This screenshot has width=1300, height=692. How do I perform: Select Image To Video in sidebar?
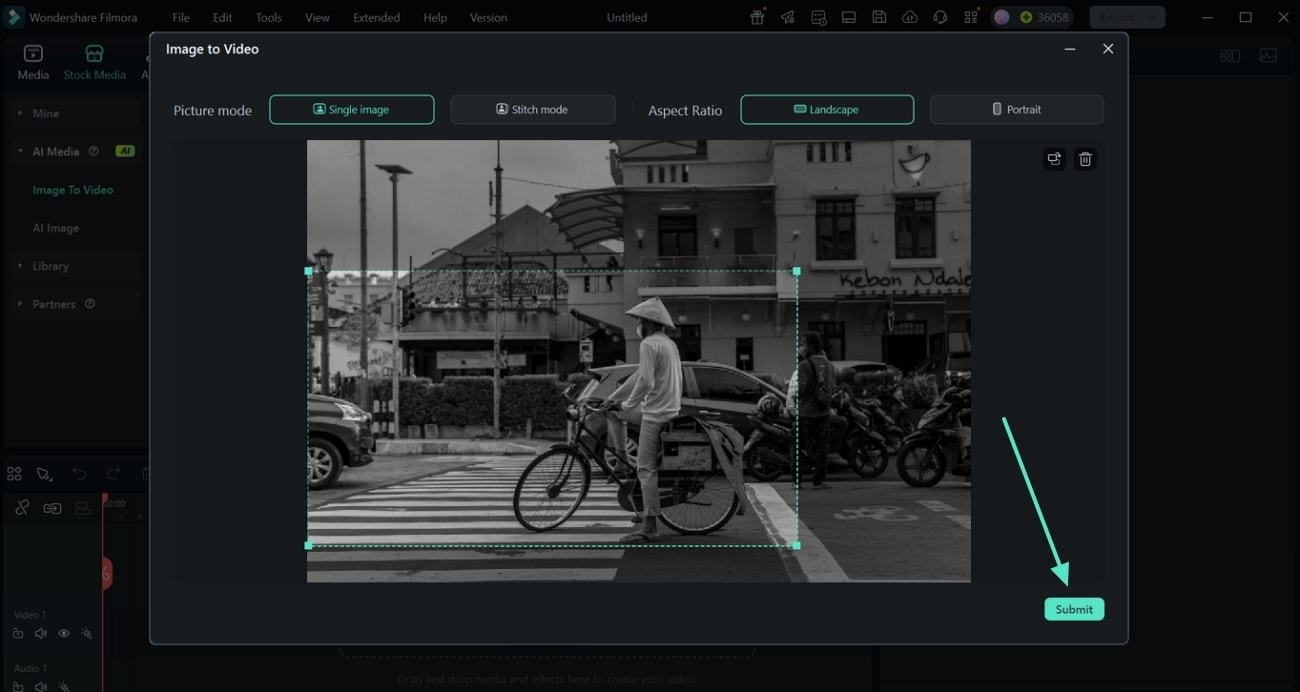pyautogui.click(x=73, y=190)
